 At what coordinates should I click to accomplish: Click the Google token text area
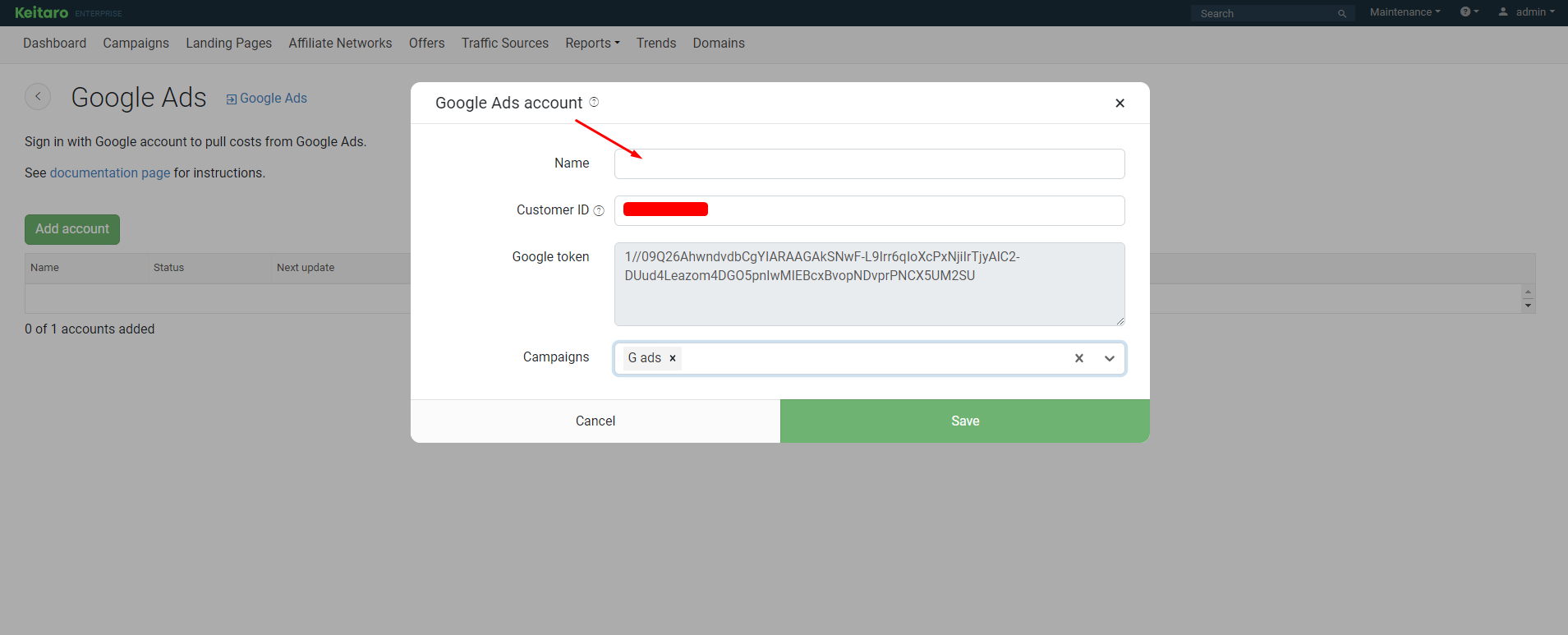coord(870,284)
